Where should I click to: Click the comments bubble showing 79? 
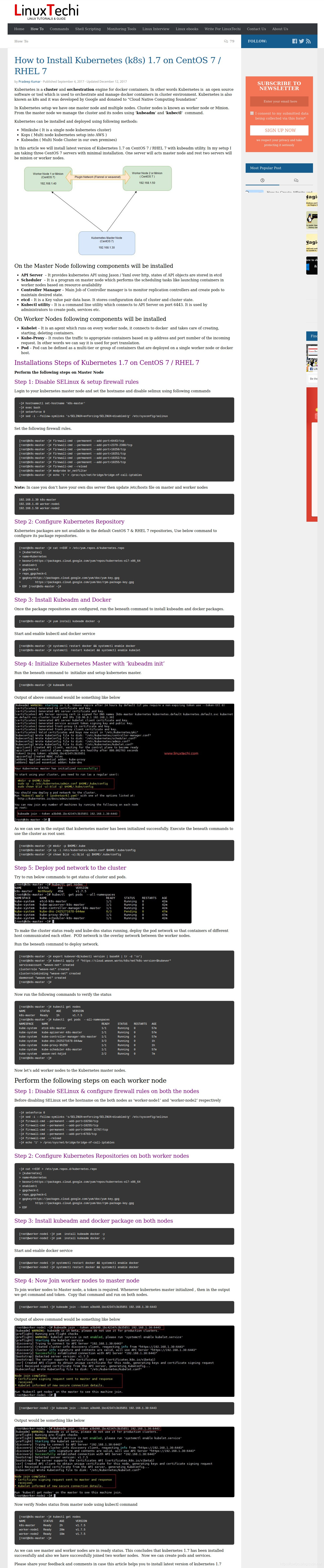[229, 41]
